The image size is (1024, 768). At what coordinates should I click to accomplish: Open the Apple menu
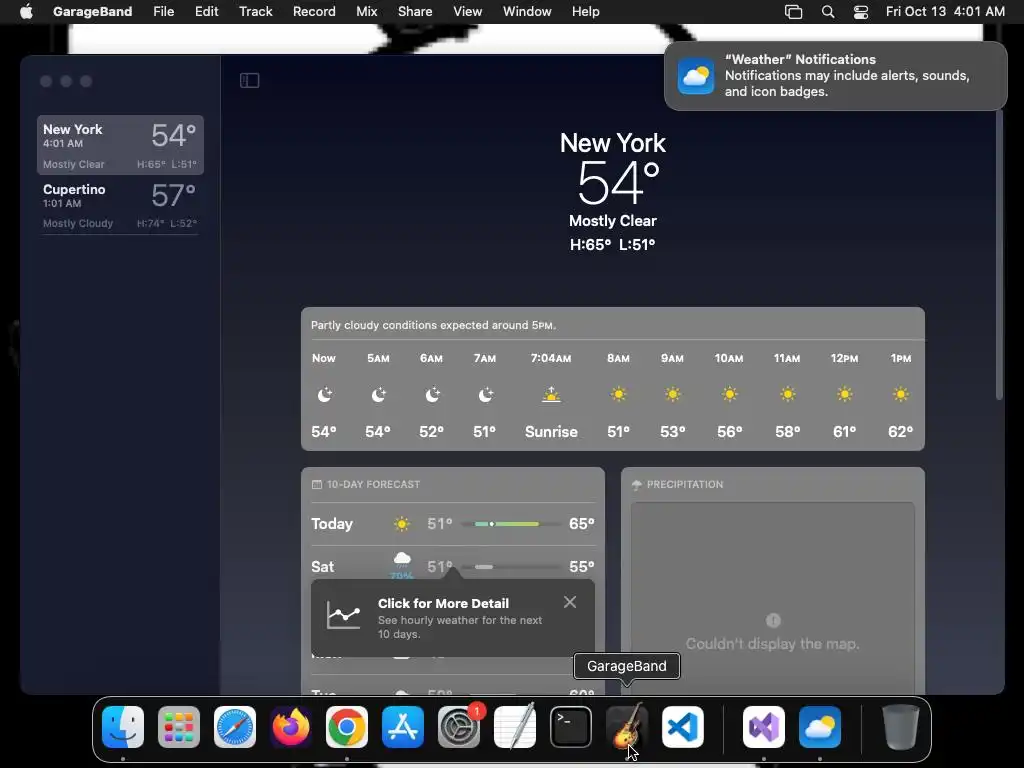point(26,11)
